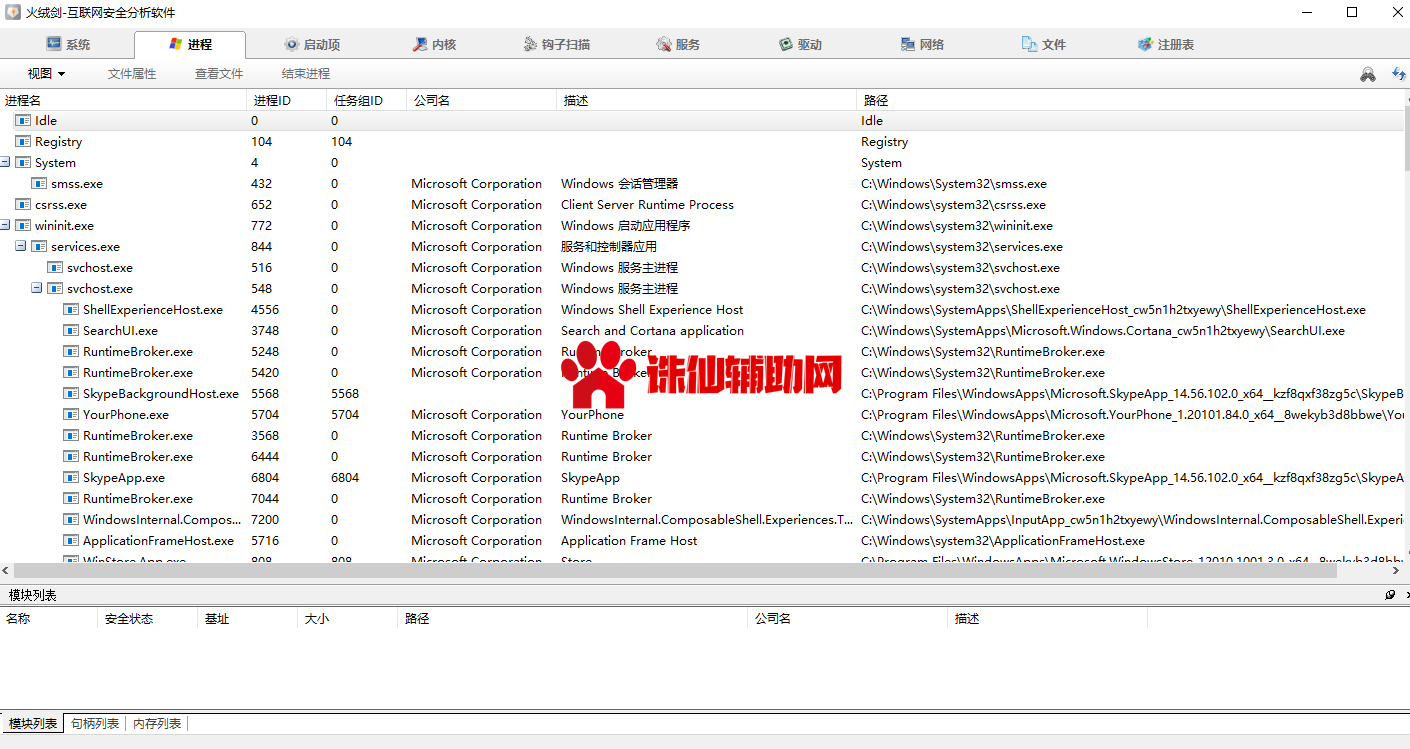Click the icon next to ShellExperienceHost.exe

tap(71, 309)
